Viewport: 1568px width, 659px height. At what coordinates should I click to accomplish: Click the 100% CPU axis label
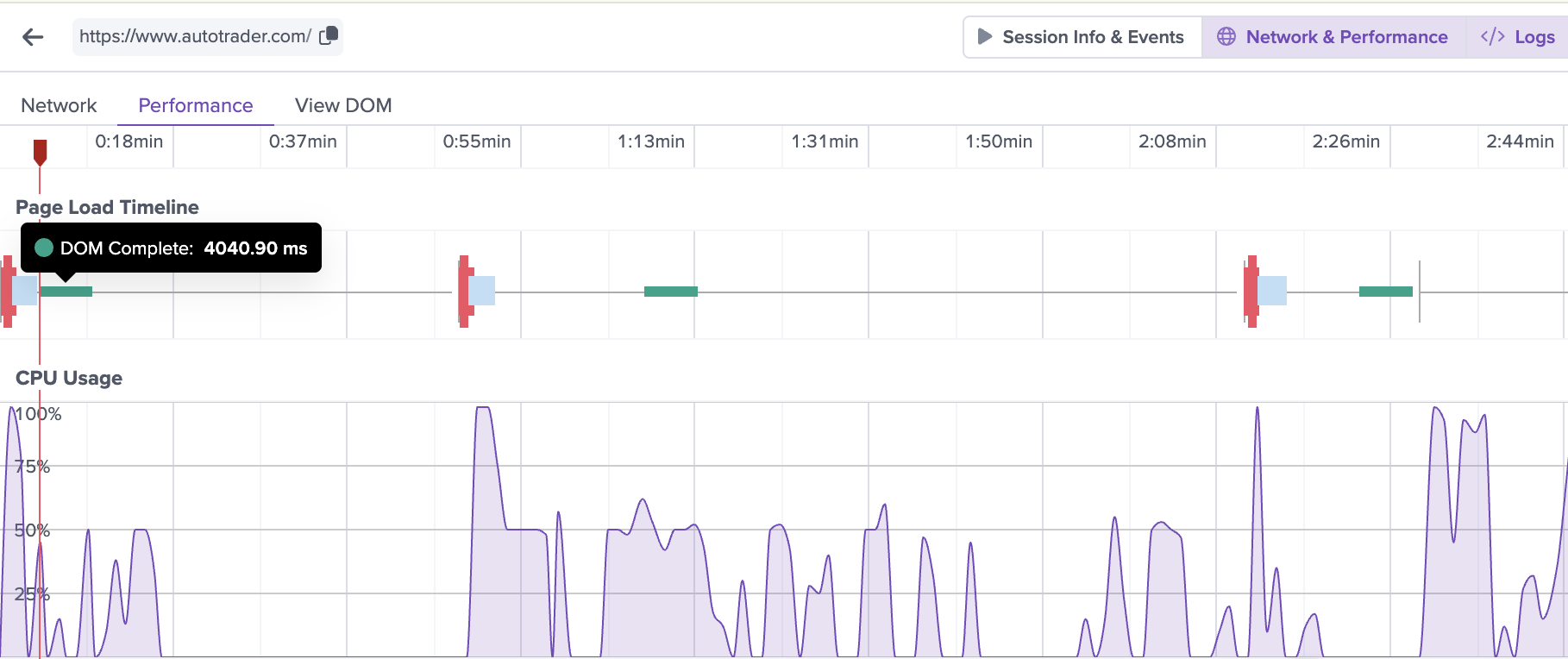39,414
